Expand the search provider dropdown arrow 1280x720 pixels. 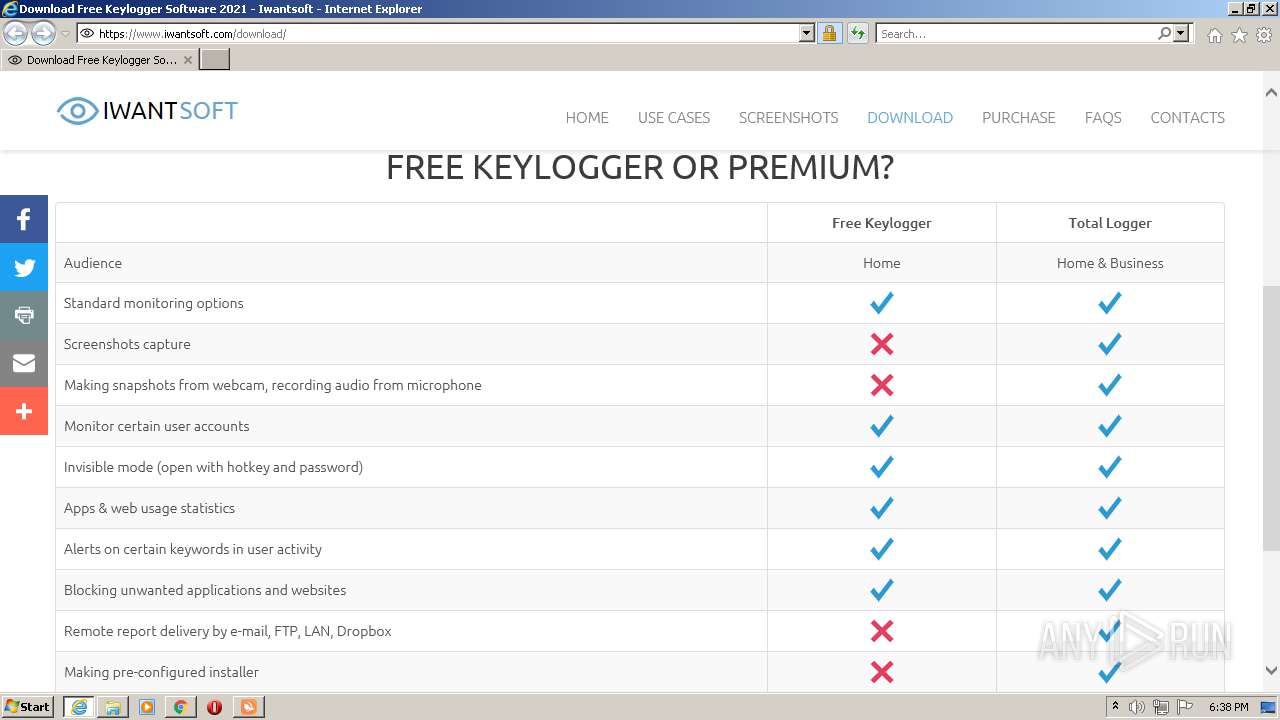pos(1181,33)
